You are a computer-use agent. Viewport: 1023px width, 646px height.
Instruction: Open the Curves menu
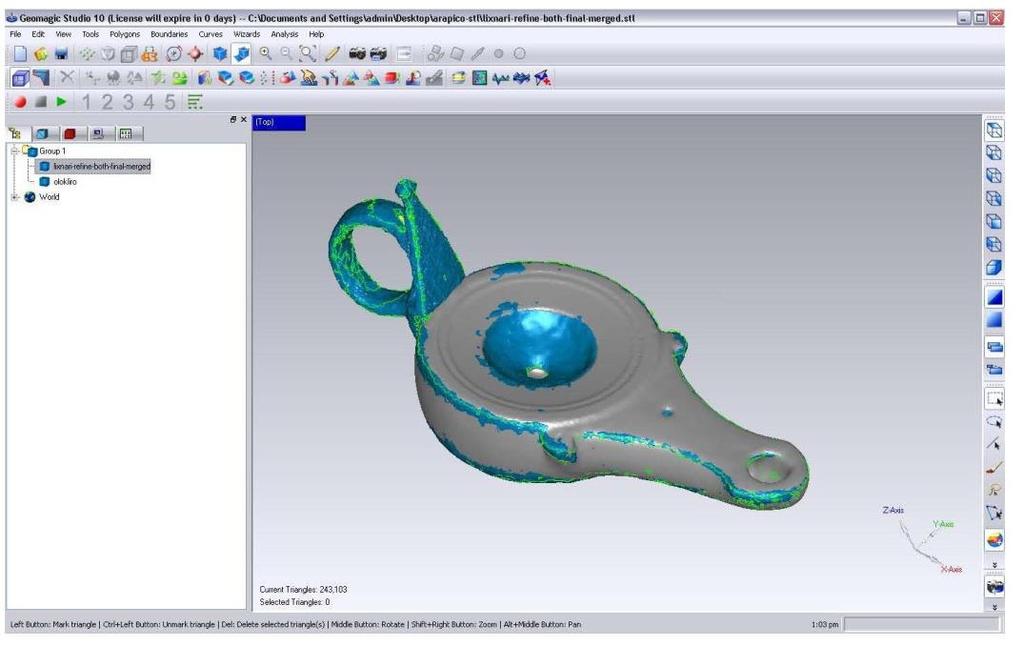pos(211,34)
